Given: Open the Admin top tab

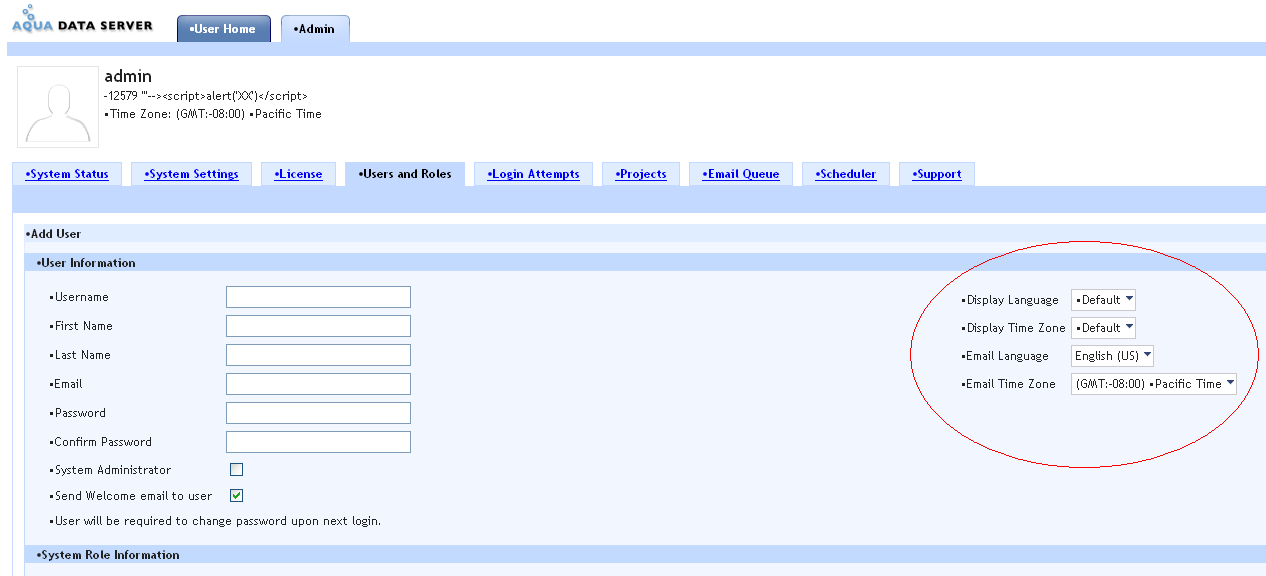Looking at the screenshot, I should (315, 29).
